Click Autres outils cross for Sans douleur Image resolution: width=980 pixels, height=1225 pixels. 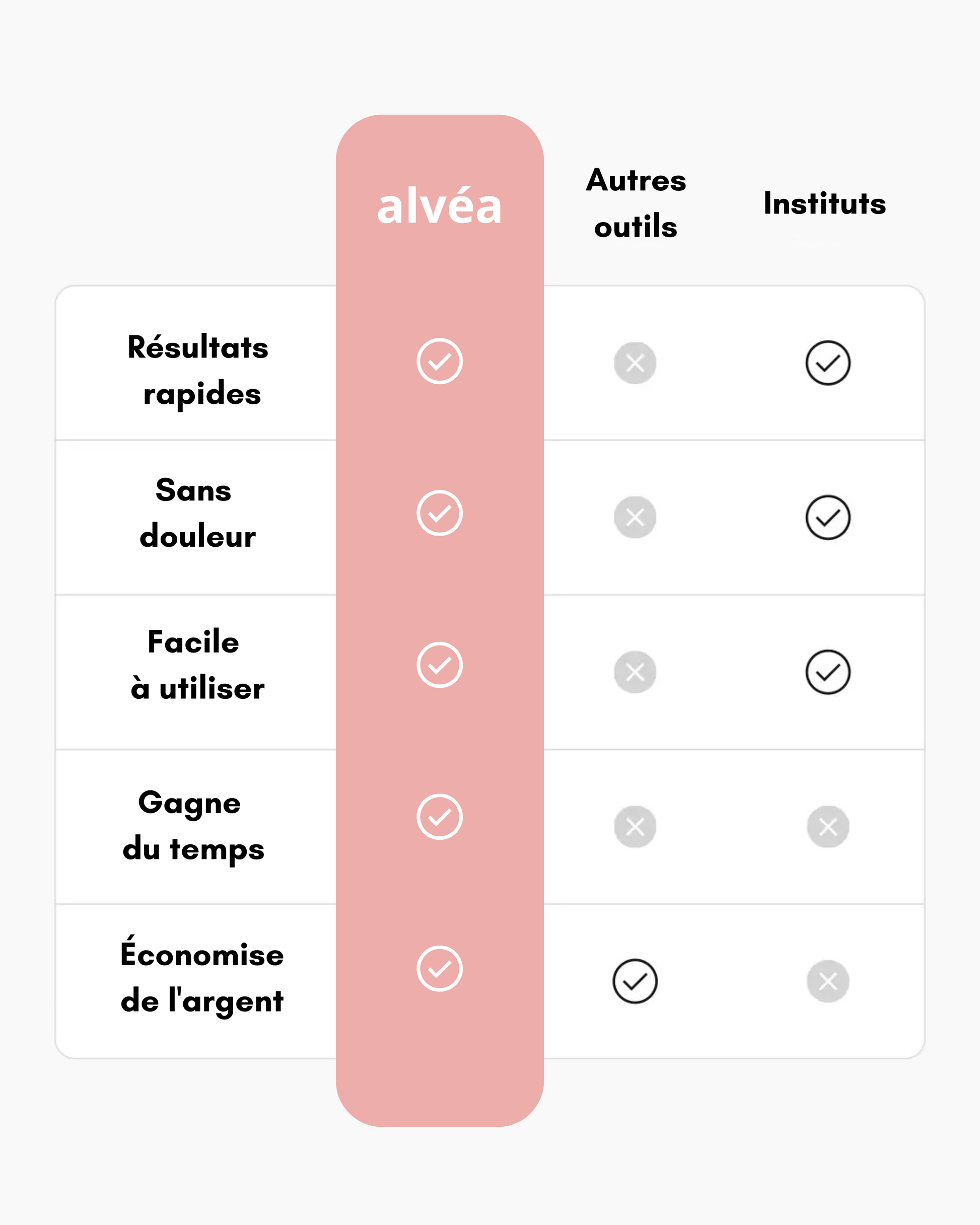coord(635,517)
